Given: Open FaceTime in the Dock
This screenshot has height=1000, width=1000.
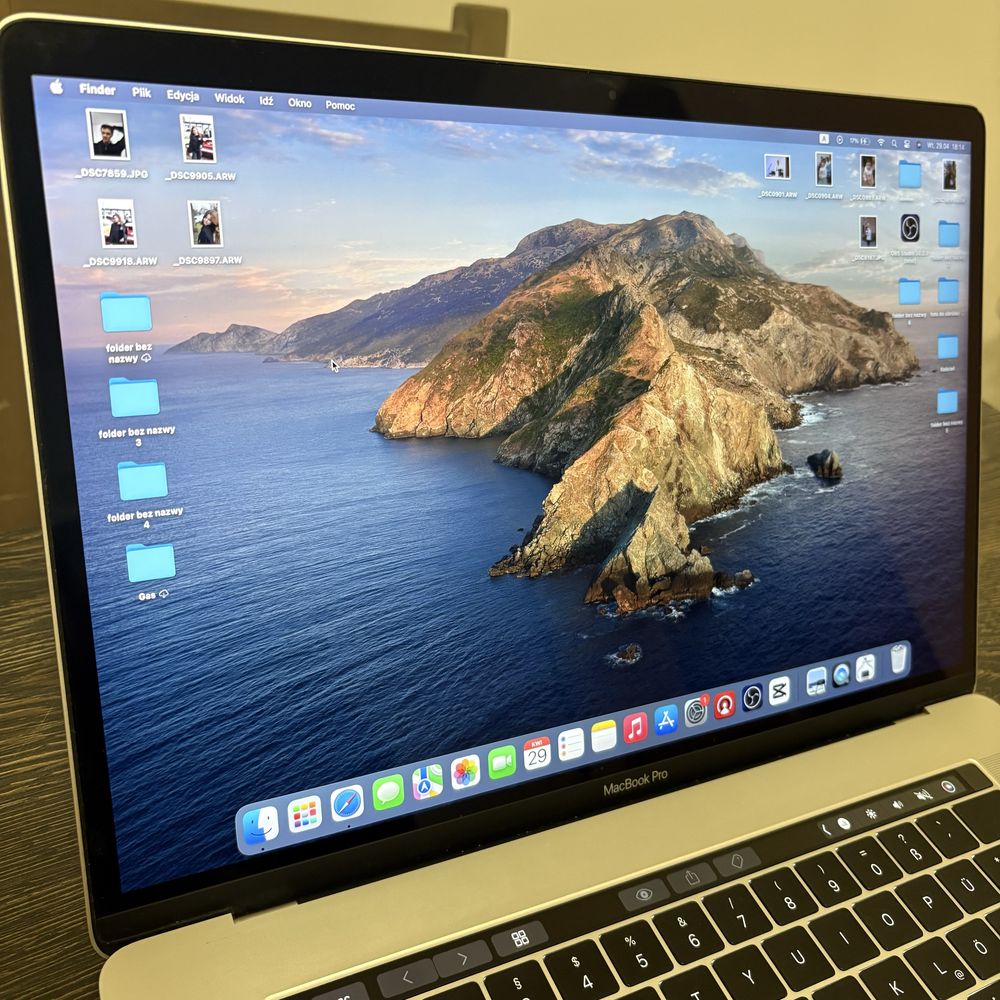Looking at the screenshot, I should point(502,763).
